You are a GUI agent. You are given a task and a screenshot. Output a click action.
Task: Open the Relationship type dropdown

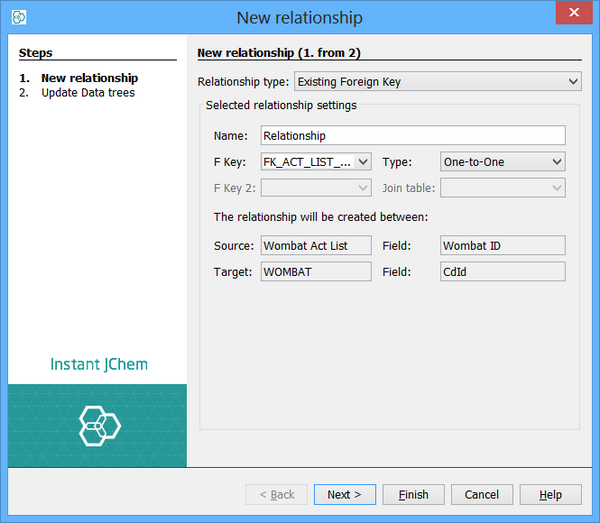point(437,81)
